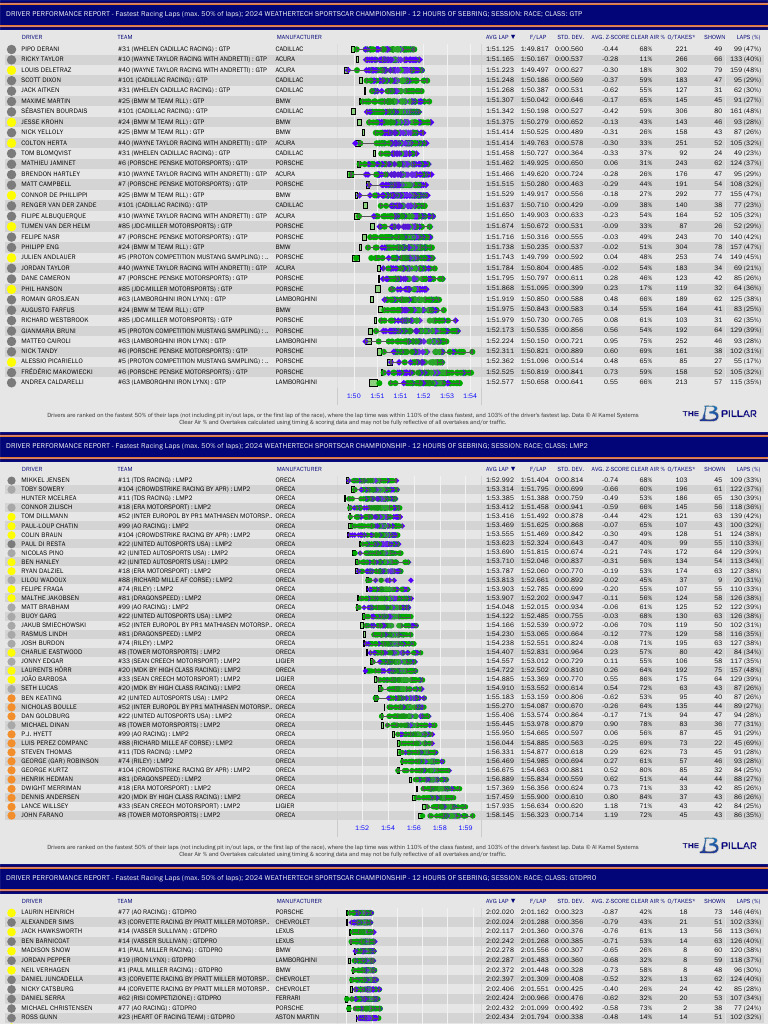Click the orange circle by Steven Thomas

coord(11,752)
